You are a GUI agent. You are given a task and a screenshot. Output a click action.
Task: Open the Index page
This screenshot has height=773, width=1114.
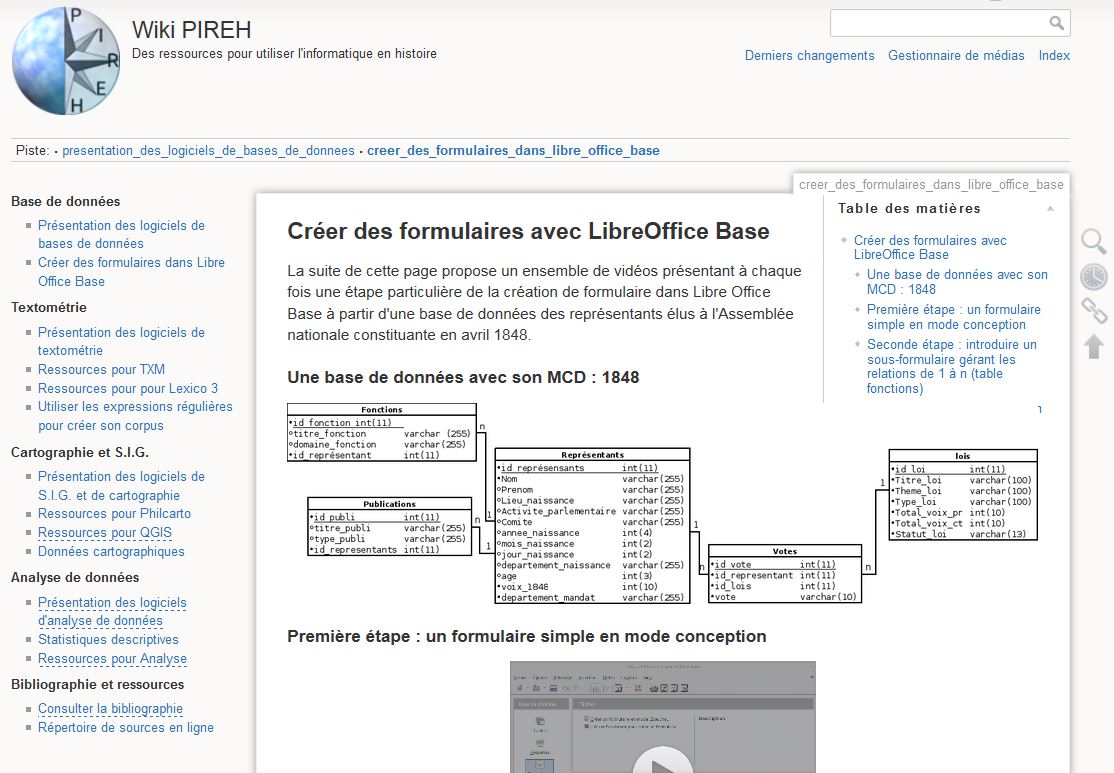[1054, 55]
